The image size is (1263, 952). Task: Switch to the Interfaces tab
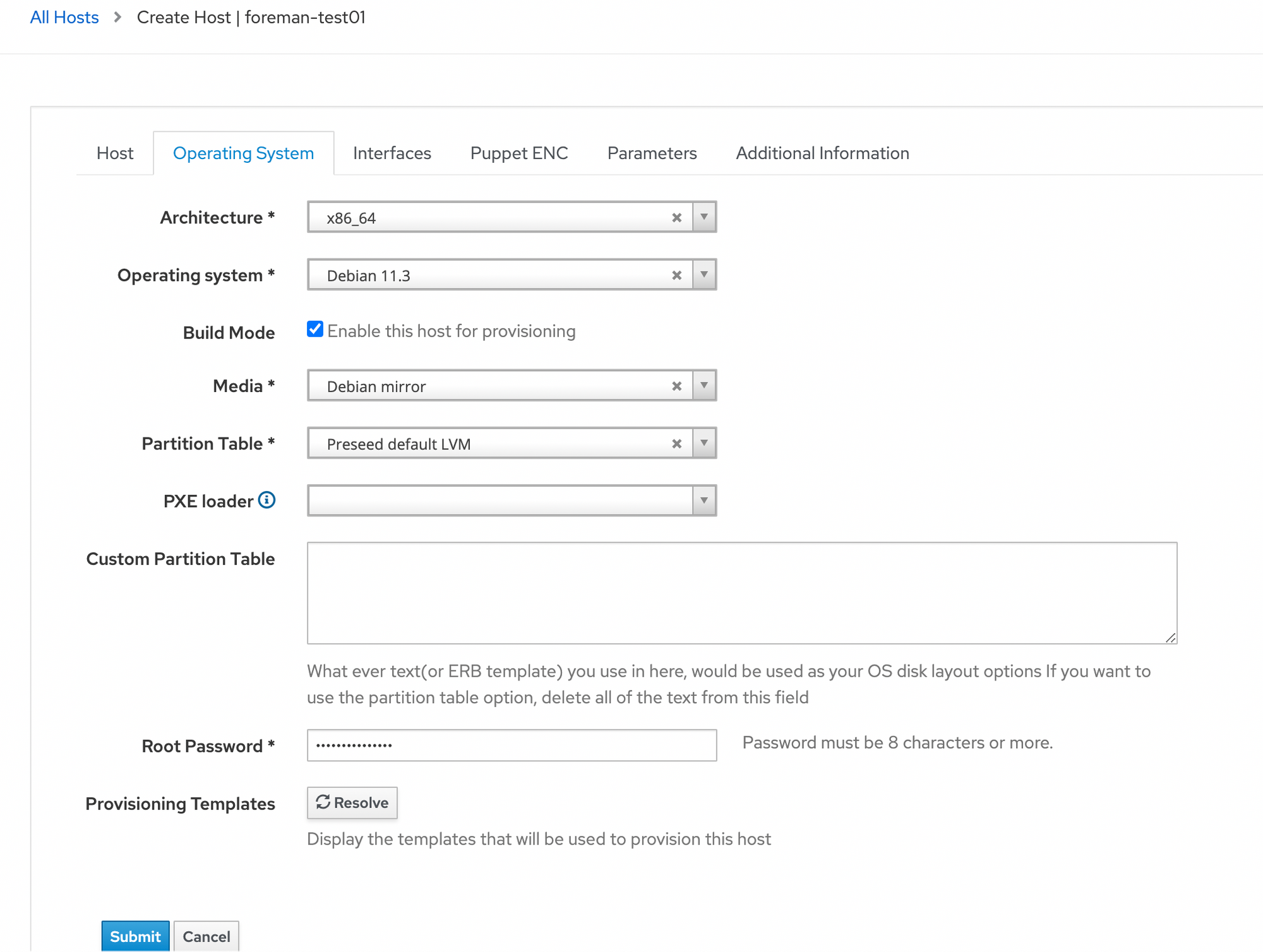coord(392,153)
